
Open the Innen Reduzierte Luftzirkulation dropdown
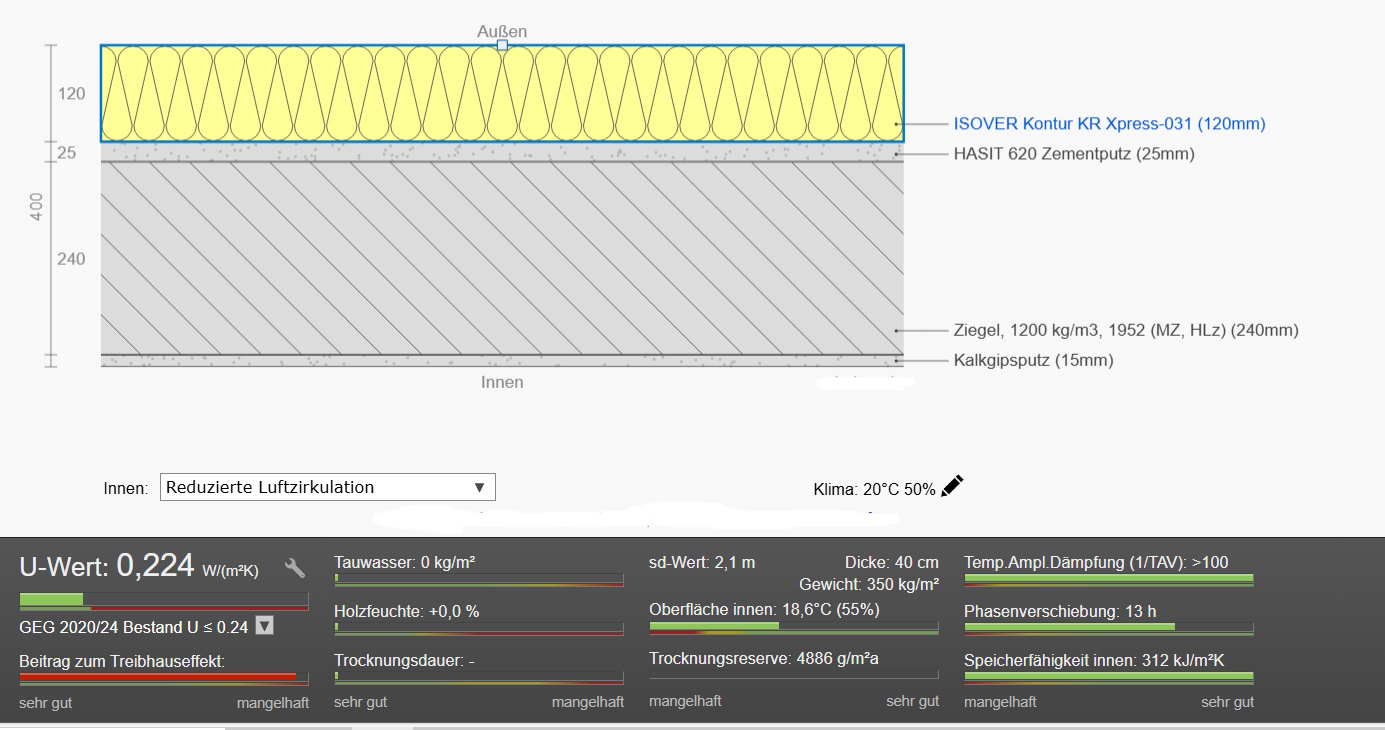click(x=327, y=488)
